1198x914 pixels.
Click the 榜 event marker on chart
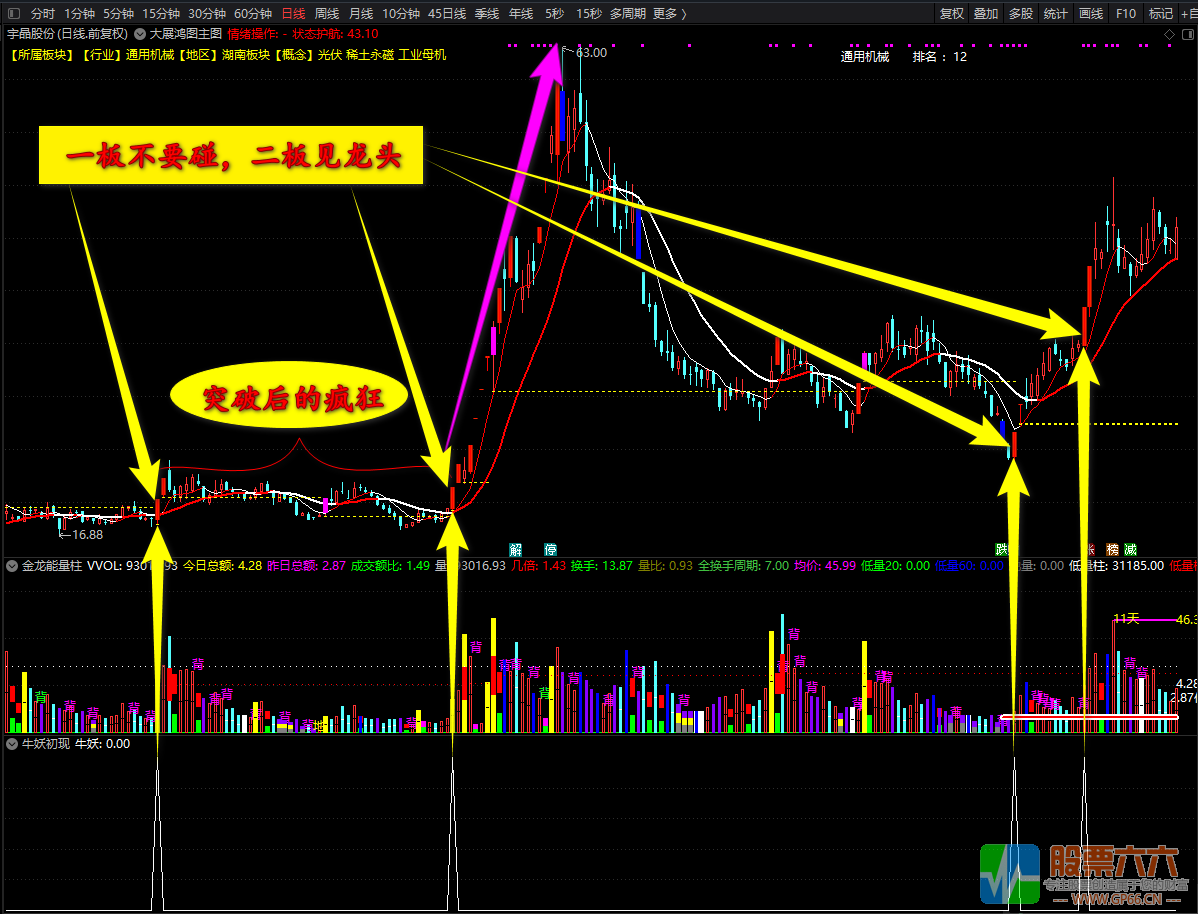click(1112, 549)
